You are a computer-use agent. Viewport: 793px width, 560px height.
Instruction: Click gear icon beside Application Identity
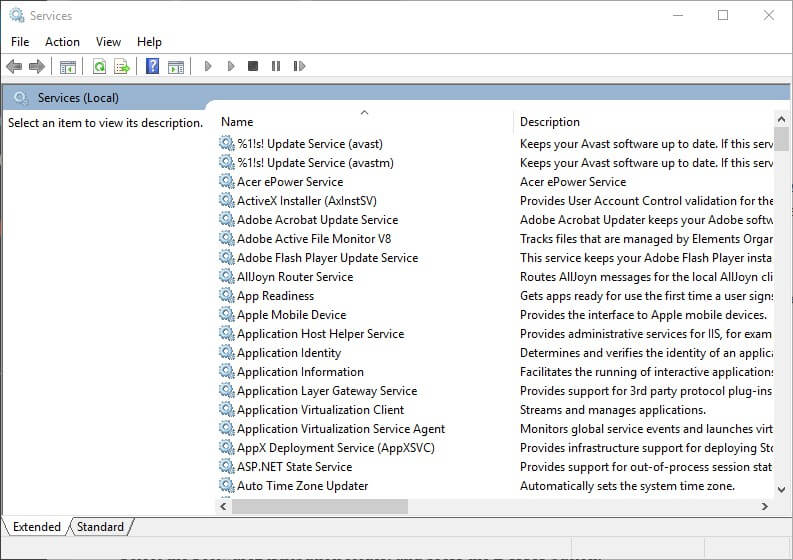(x=227, y=352)
